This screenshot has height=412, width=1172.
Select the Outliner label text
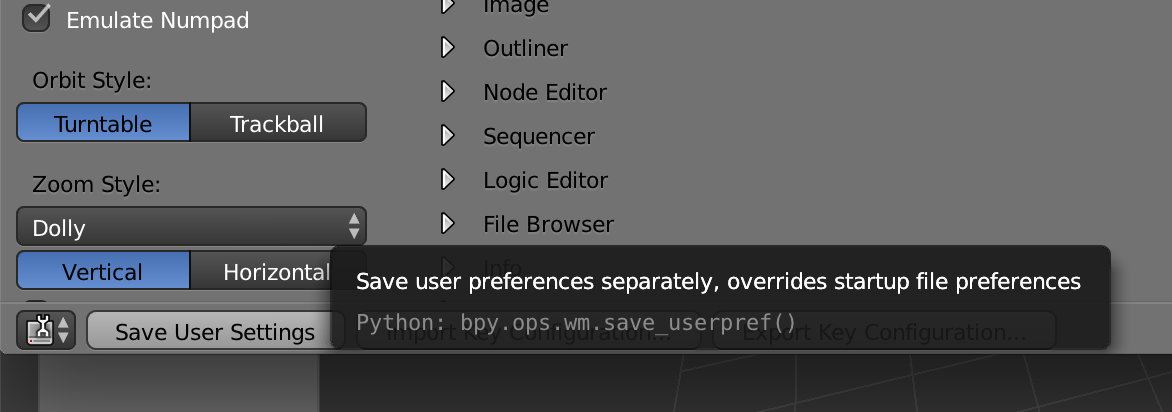coord(525,48)
